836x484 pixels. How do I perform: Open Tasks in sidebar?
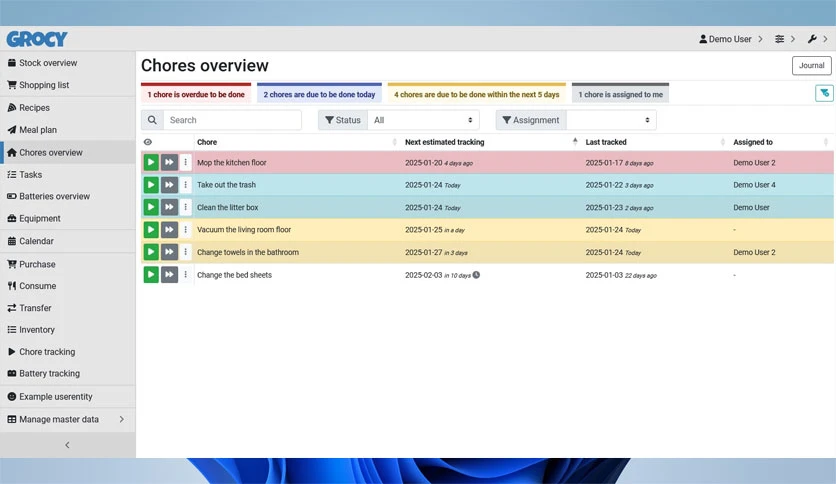(67, 175)
